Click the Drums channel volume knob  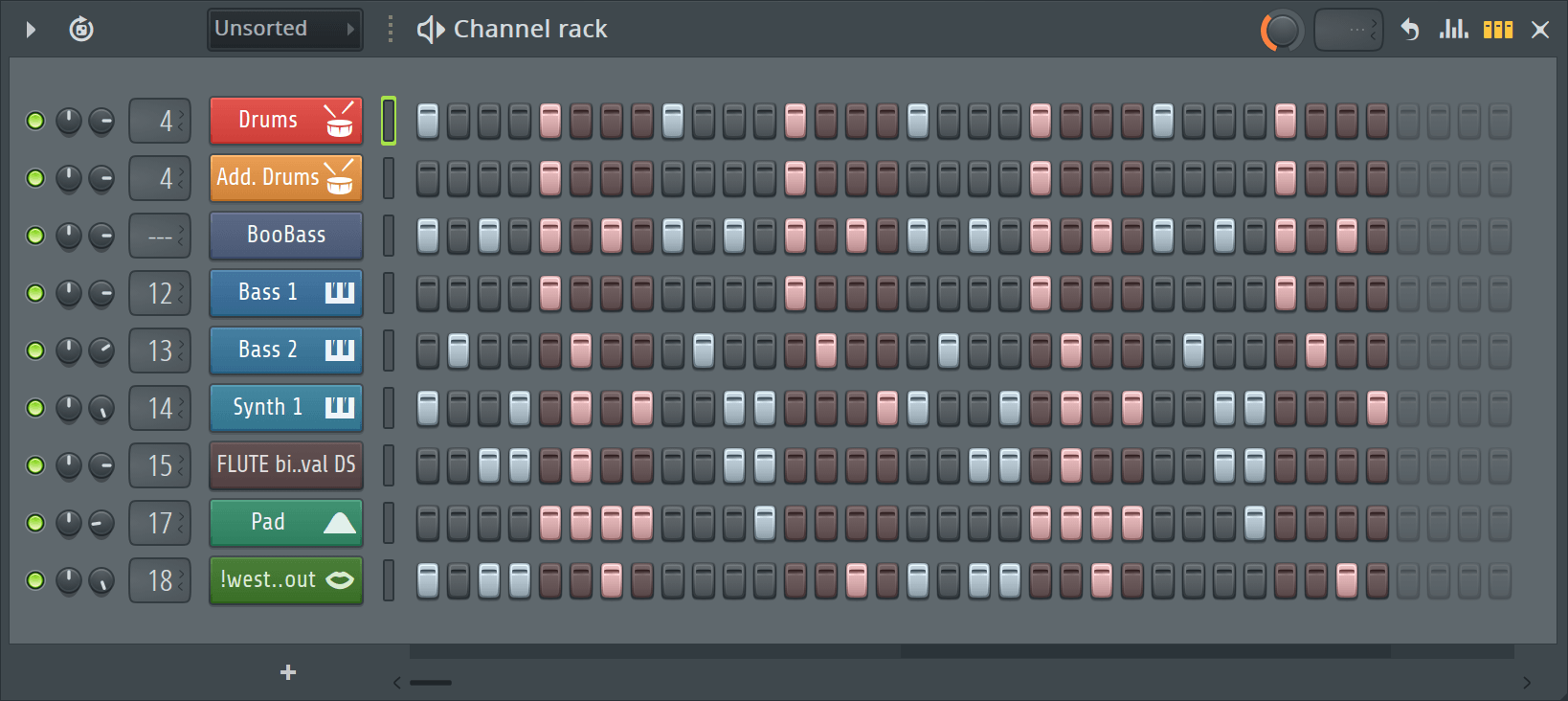click(x=101, y=121)
